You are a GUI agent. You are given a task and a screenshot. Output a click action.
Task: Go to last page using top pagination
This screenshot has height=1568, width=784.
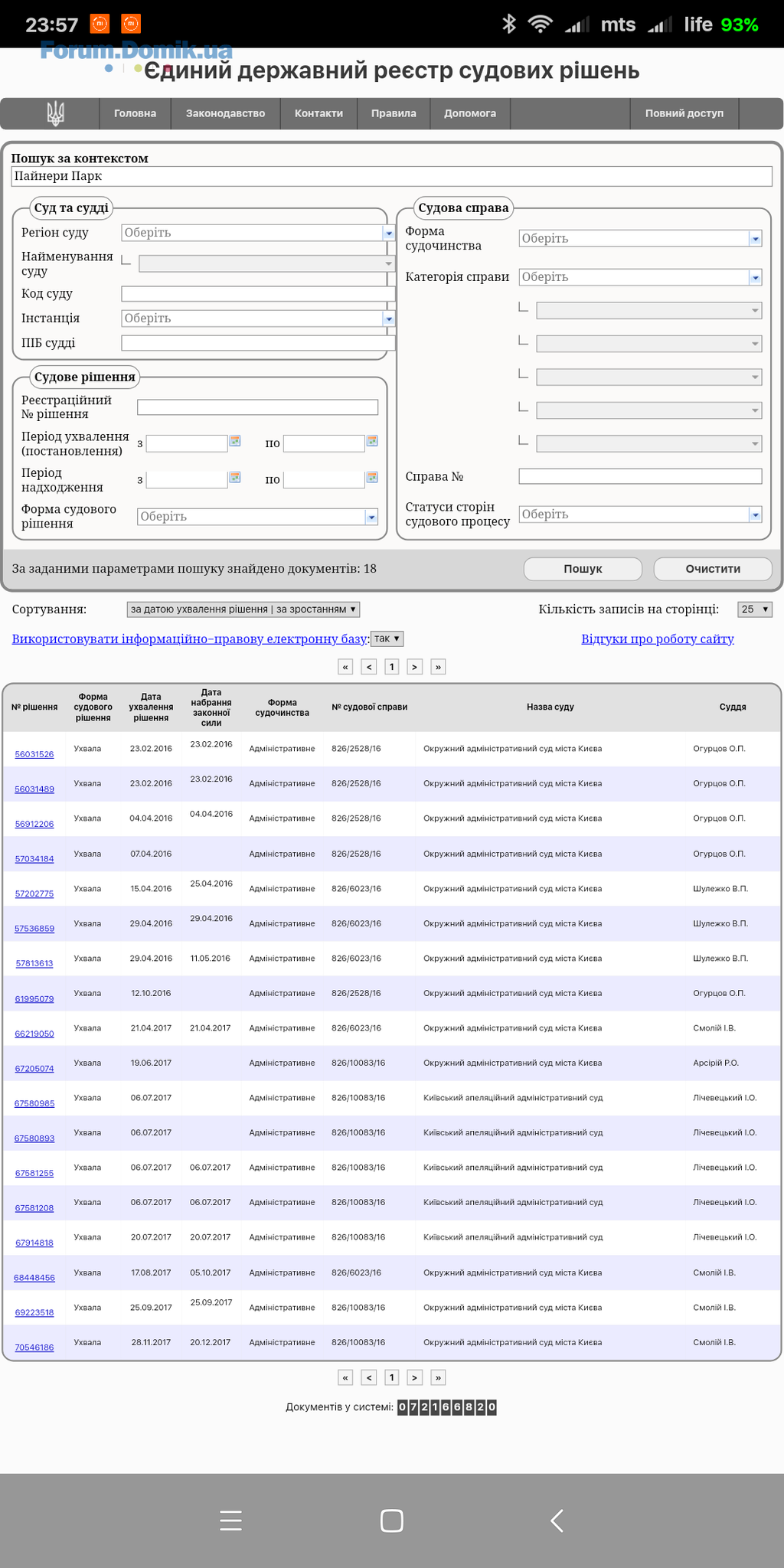[438, 667]
